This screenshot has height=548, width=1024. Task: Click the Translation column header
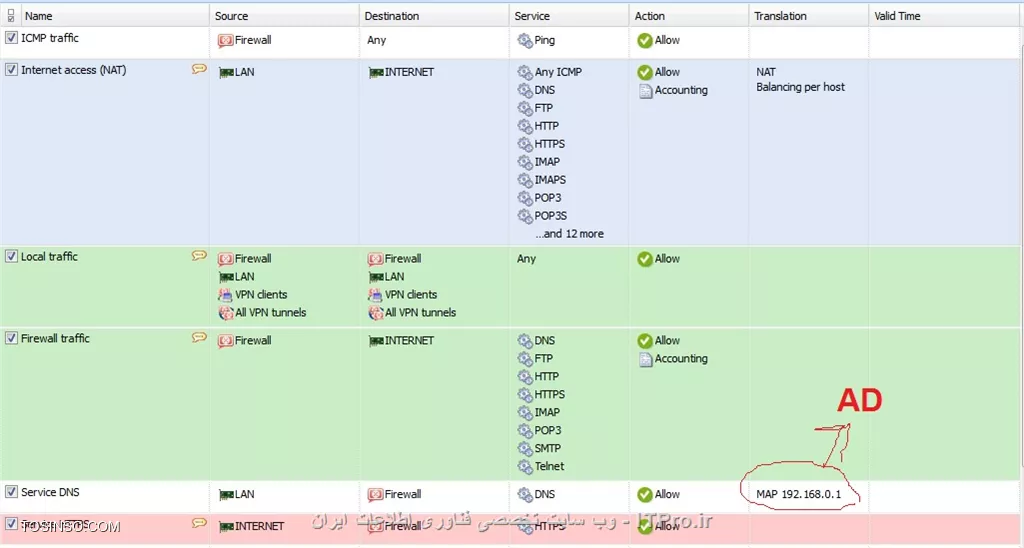[808, 16]
